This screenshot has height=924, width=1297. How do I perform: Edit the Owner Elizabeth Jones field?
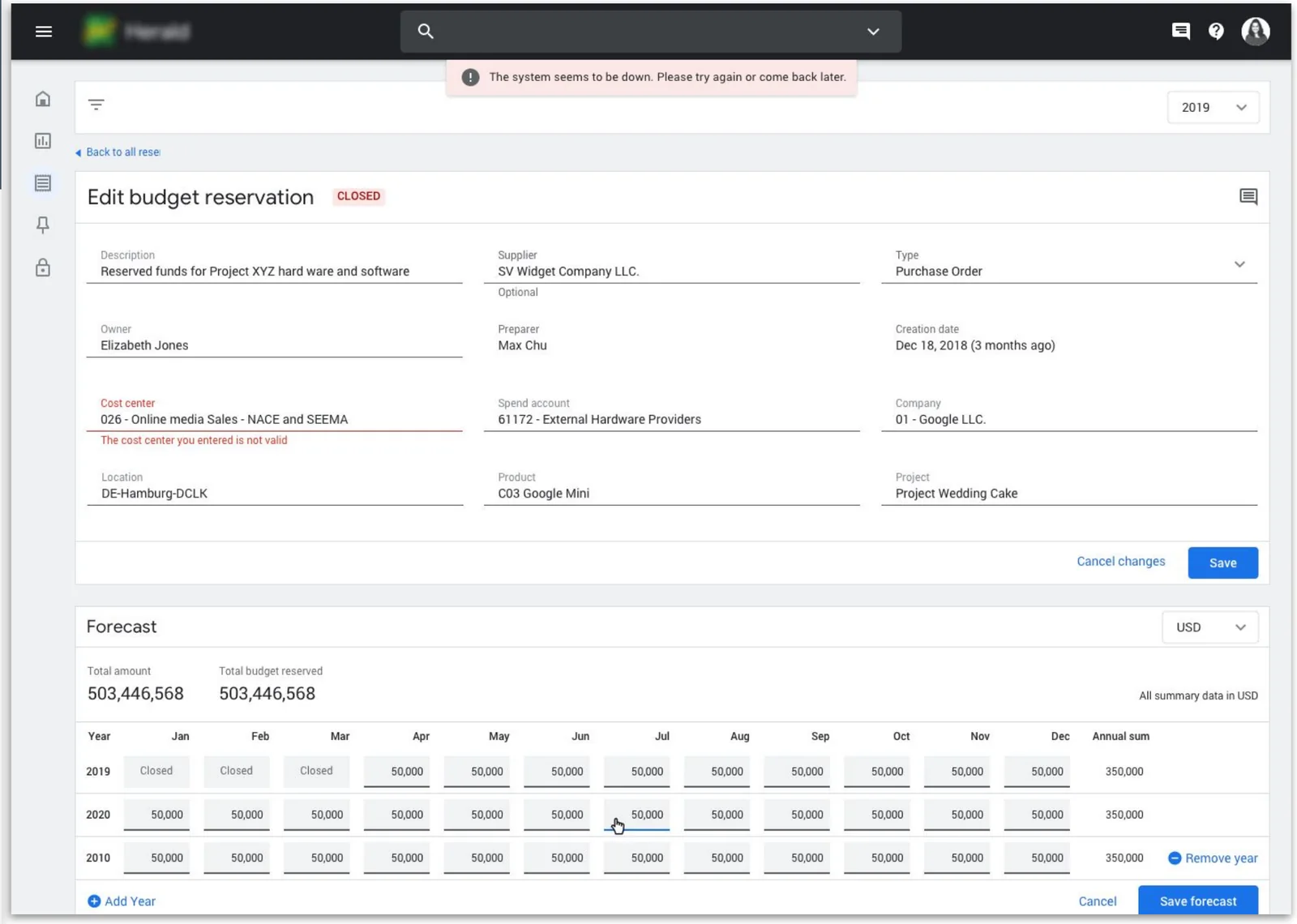(275, 339)
